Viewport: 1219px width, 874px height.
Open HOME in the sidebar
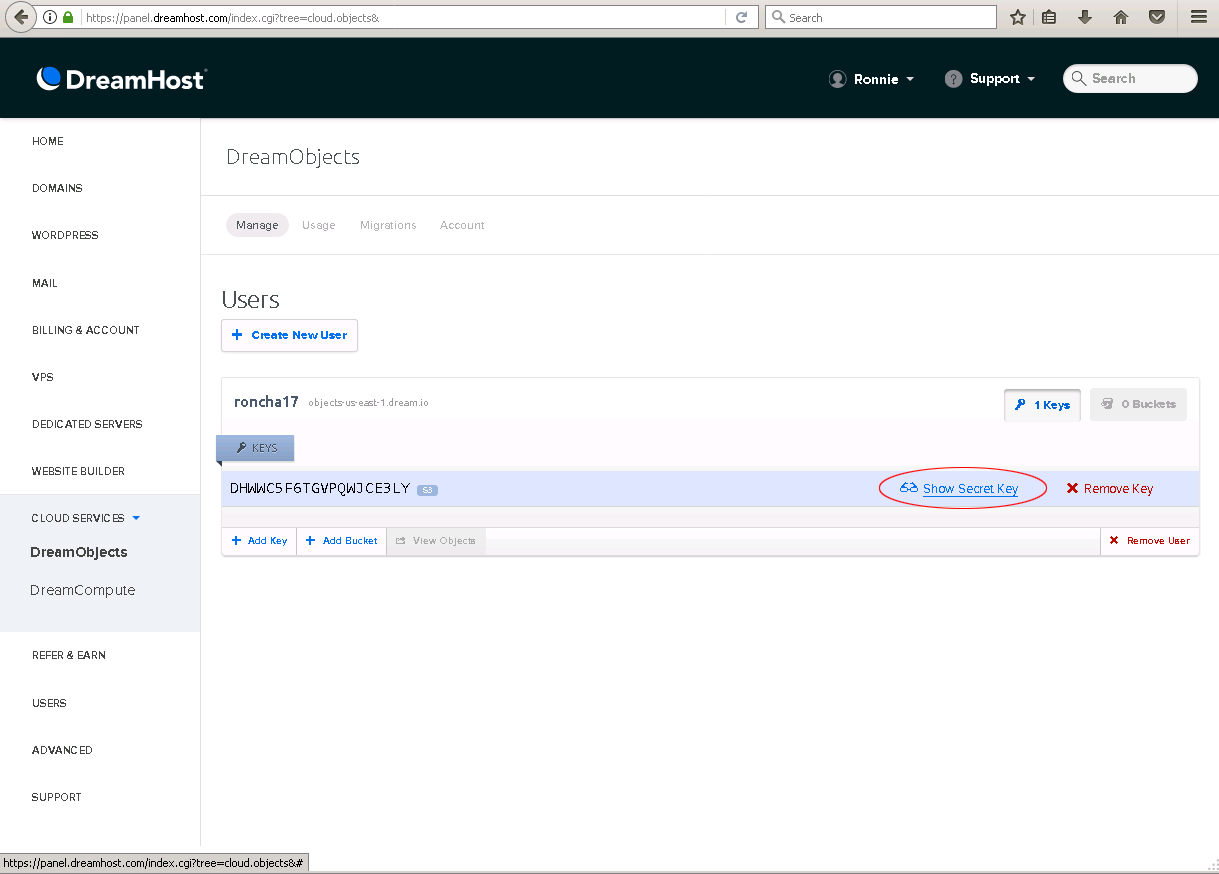click(48, 141)
